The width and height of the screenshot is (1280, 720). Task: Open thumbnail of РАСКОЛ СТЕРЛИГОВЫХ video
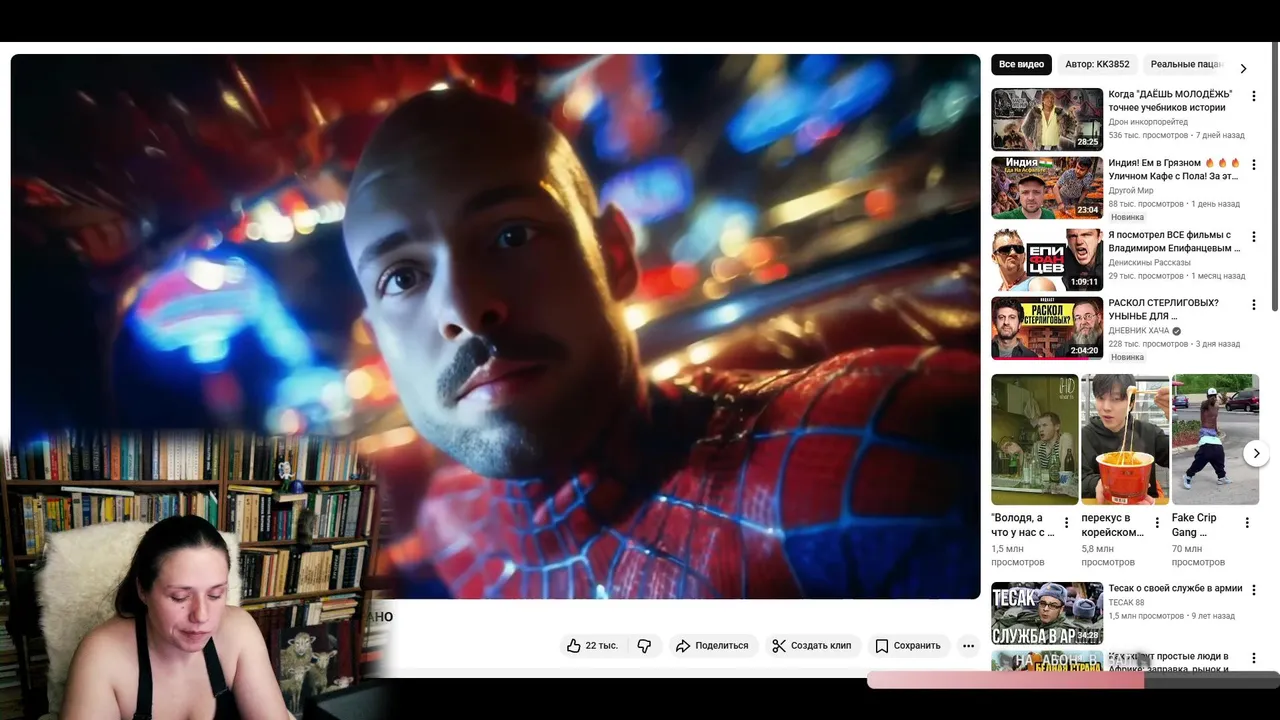click(x=1047, y=328)
